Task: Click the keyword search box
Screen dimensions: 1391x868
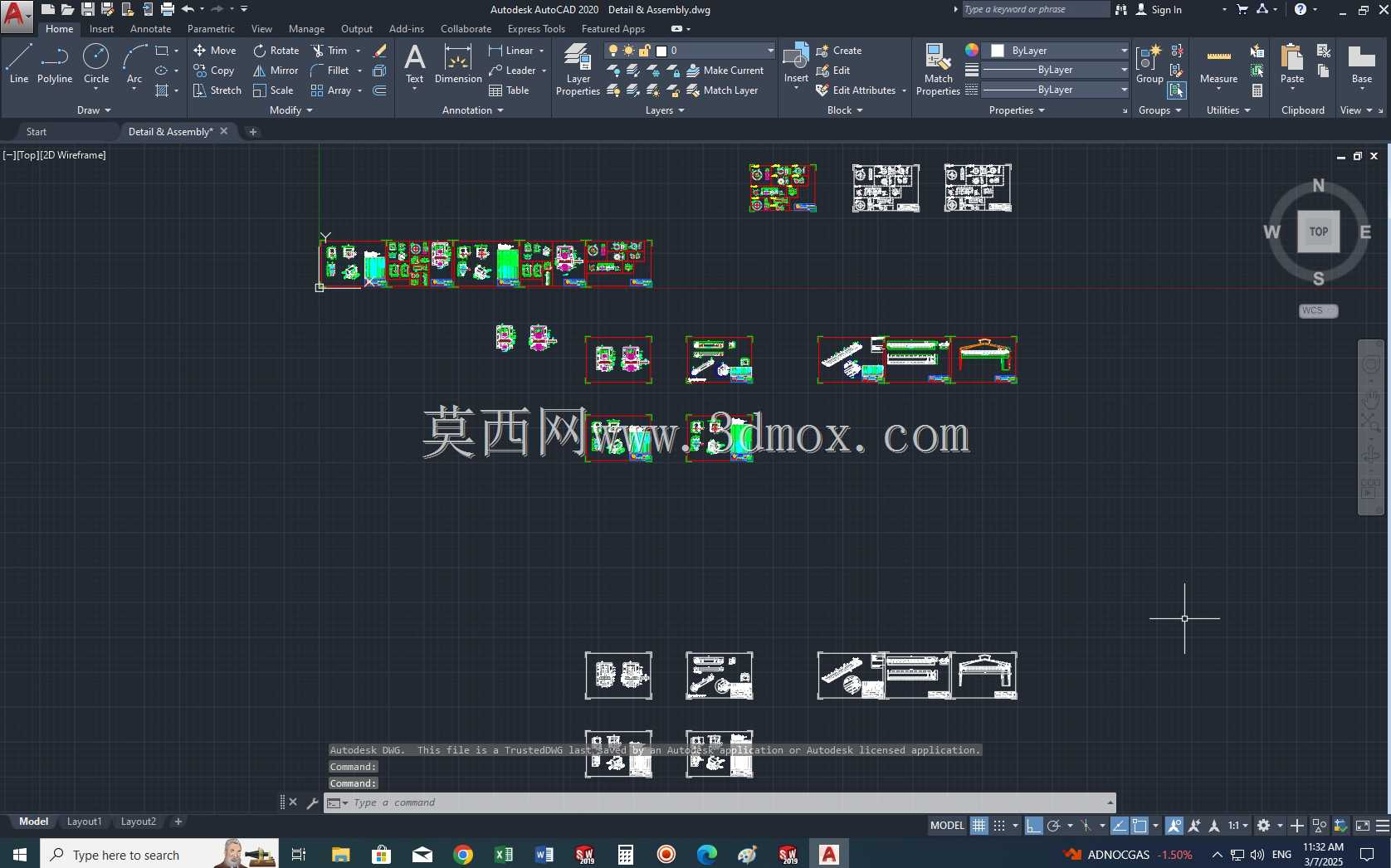Action: coord(1036,9)
